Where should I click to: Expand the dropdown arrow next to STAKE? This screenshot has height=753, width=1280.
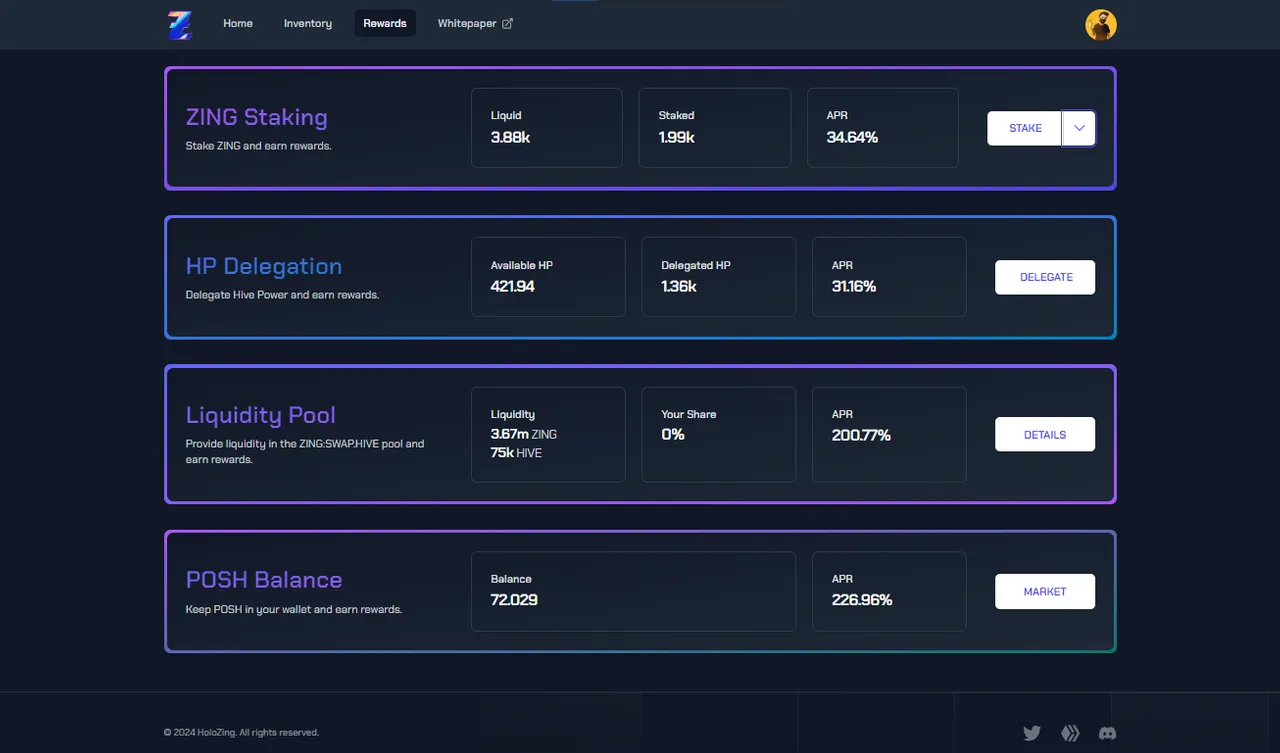click(1079, 128)
